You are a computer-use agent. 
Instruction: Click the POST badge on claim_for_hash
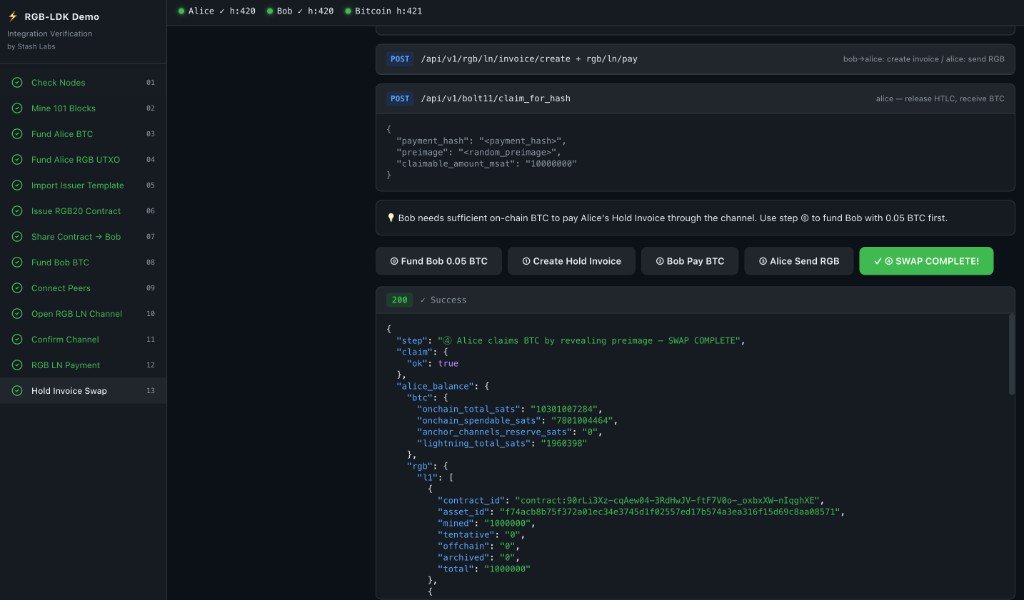point(400,99)
